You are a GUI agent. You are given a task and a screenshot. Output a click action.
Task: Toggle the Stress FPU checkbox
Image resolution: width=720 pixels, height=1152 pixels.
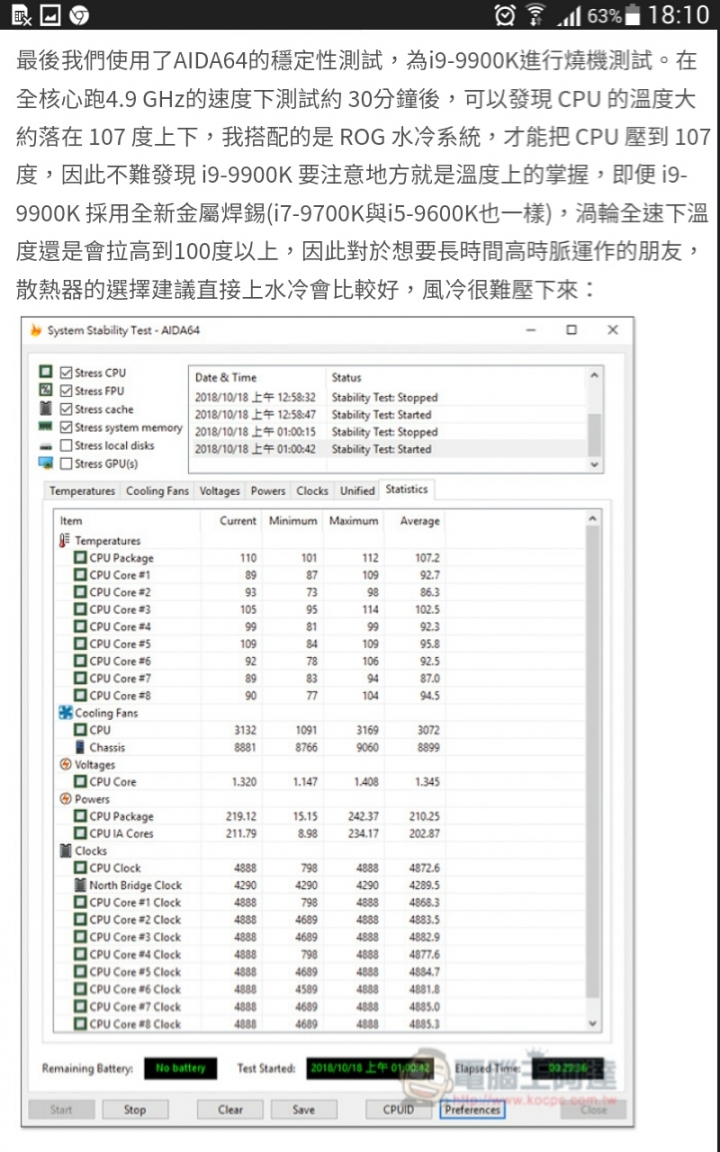[66, 391]
